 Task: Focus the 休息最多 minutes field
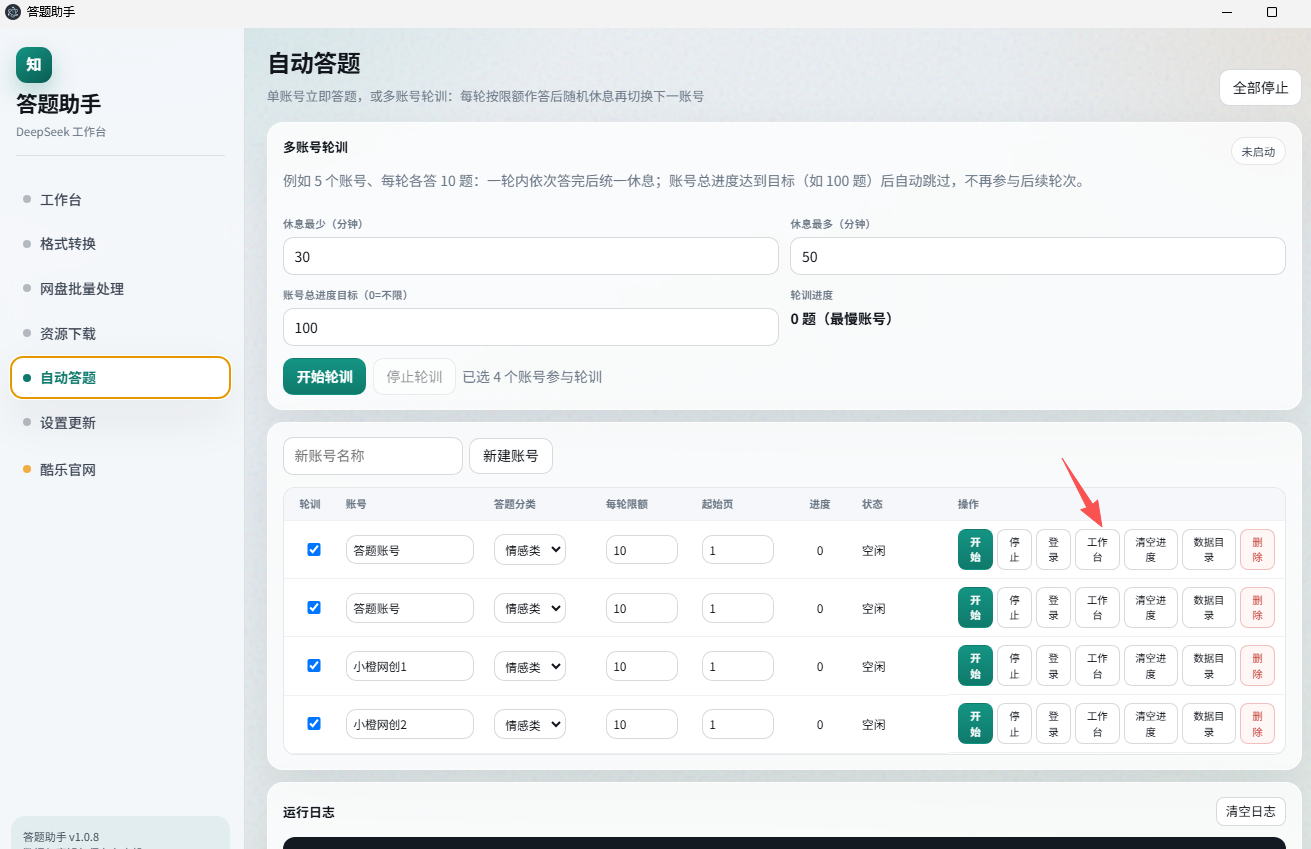tap(1037, 256)
